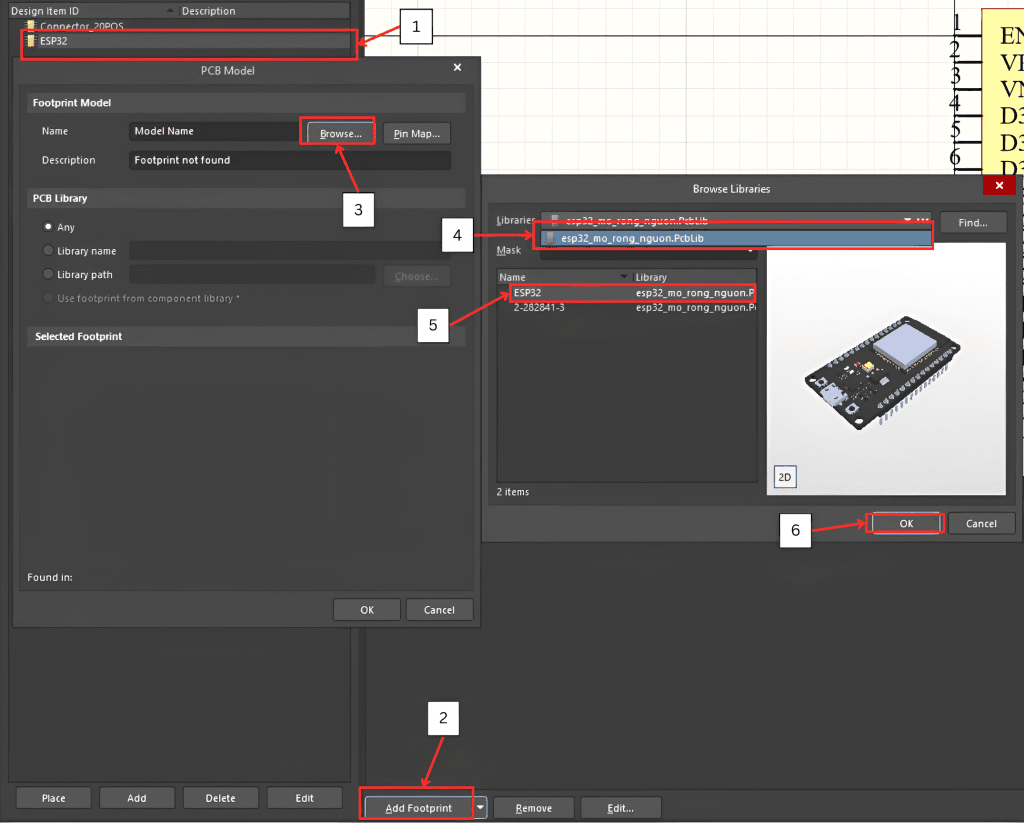Click the Model Name input field
Viewport: 1024px width, 835px height.
(x=213, y=131)
